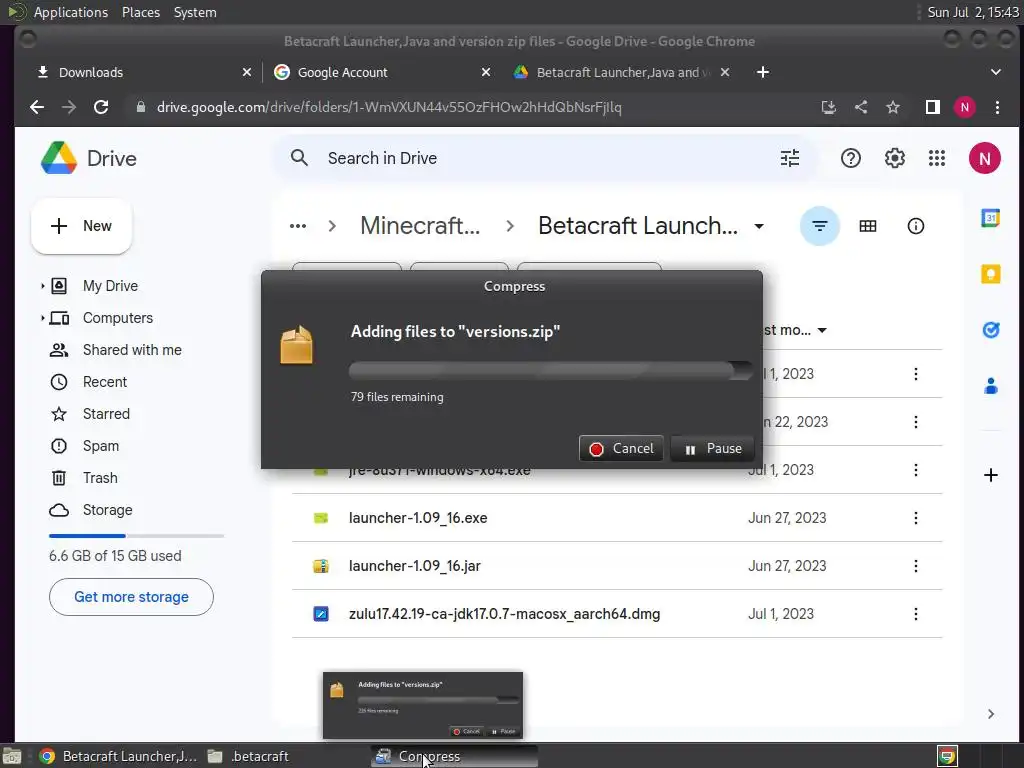Viewport: 1024px width, 768px height.
Task: Open Drive help icon
Action: [x=850, y=158]
